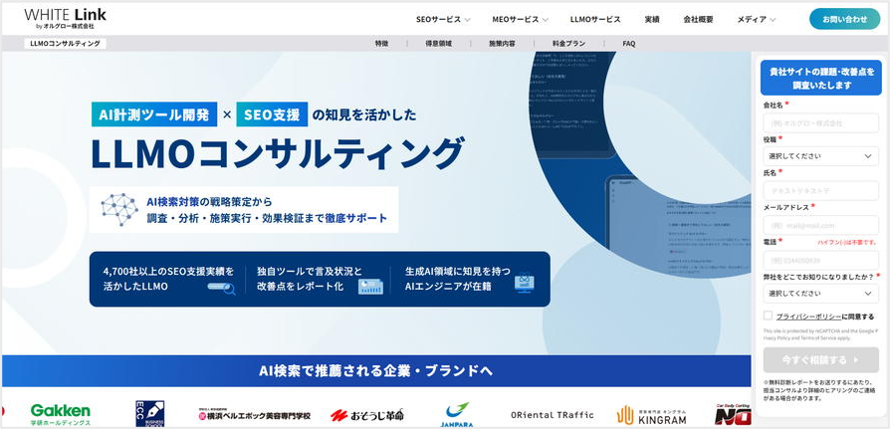Jump to 施策内容 section

click(502, 44)
